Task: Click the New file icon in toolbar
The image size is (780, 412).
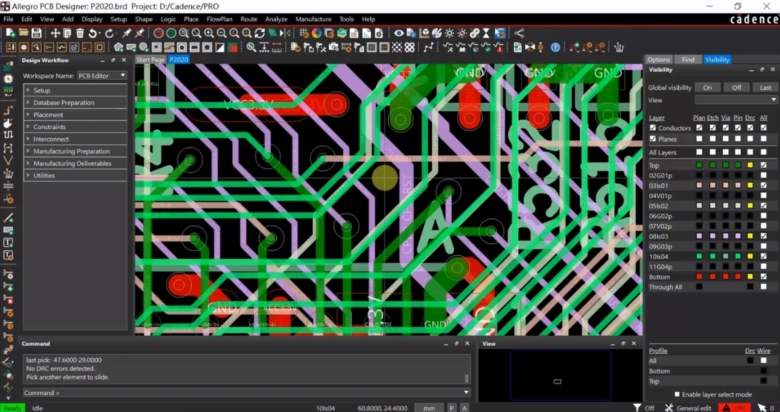Action: pyautogui.click(x=10, y=33)
